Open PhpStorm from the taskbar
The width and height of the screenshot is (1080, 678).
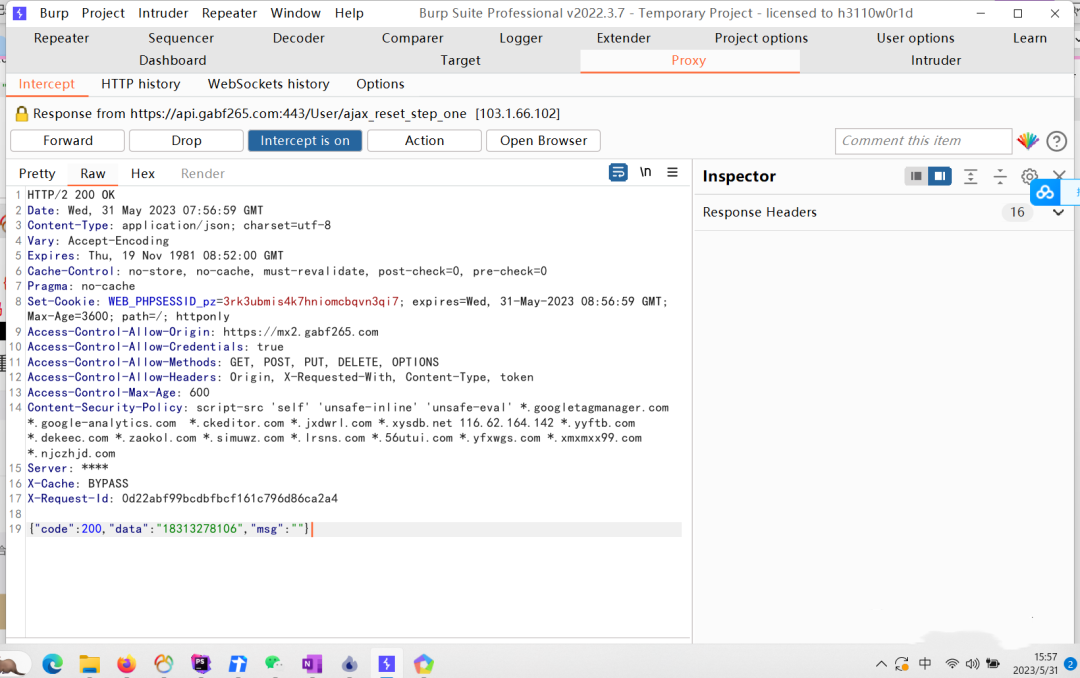(200, 664)
